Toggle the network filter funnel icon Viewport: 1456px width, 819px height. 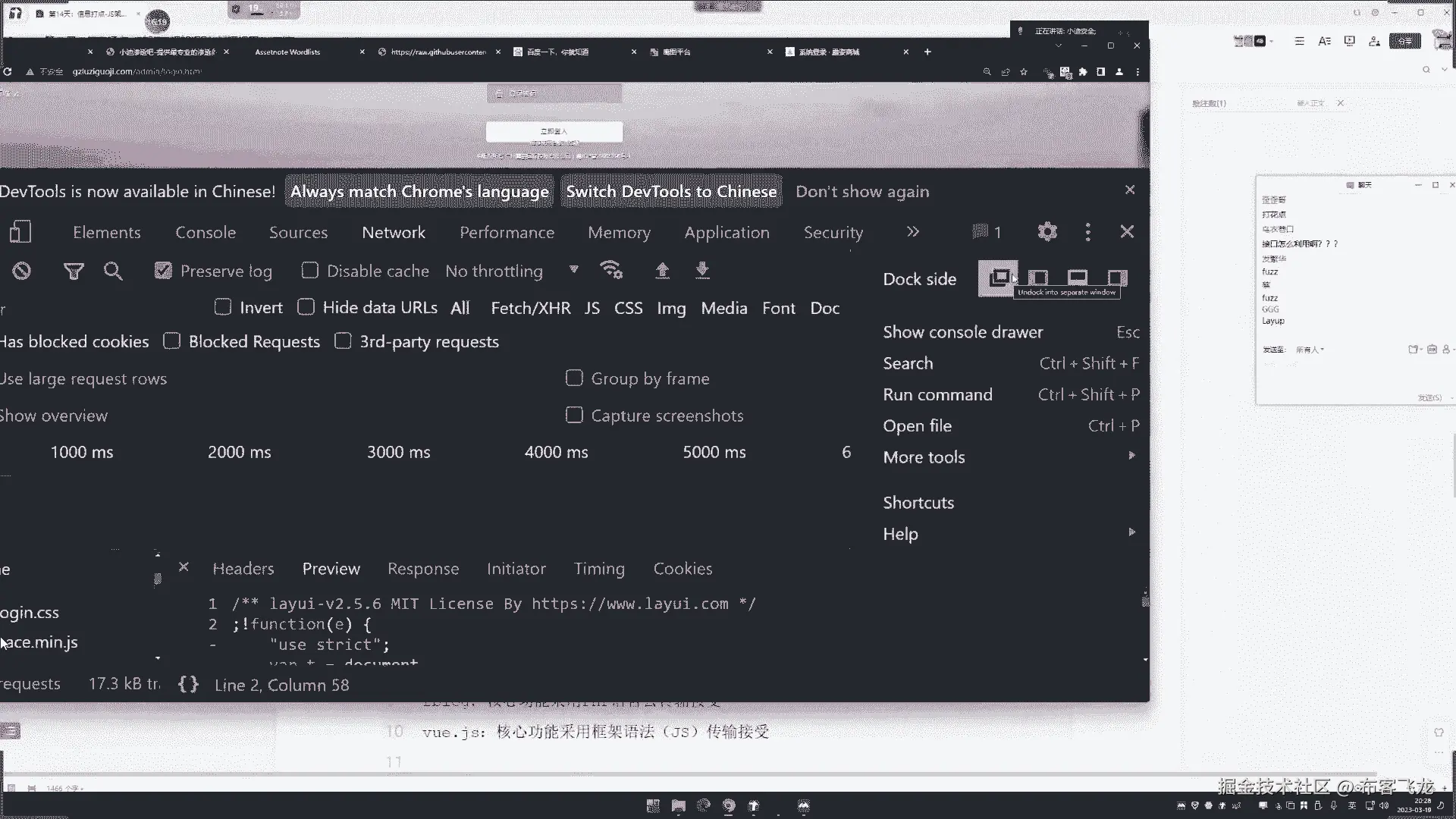(x=74, y=271)
